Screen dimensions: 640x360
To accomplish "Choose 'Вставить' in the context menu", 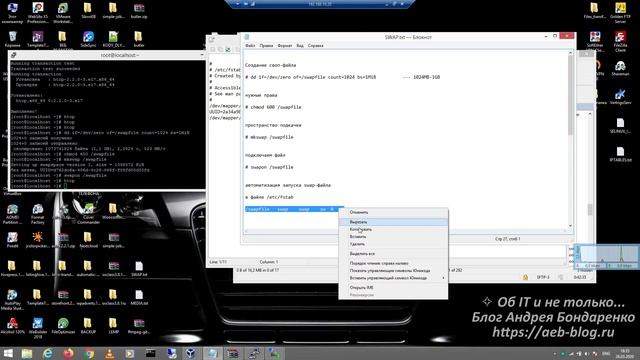I will (x=393, y=237).
